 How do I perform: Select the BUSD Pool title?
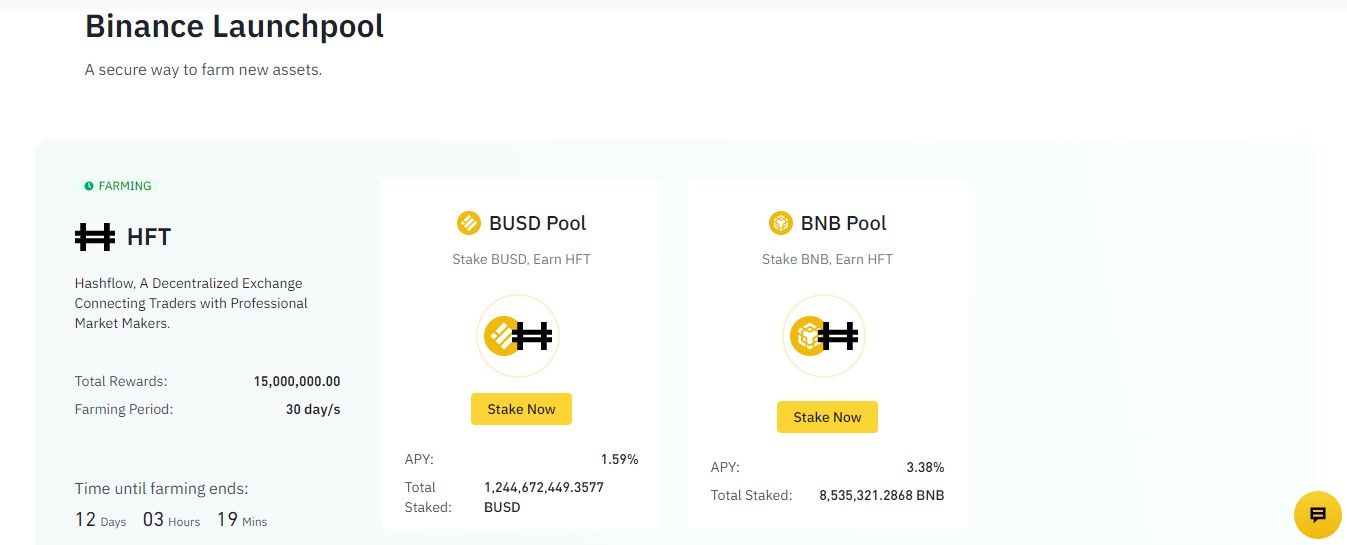coord(537,223)
